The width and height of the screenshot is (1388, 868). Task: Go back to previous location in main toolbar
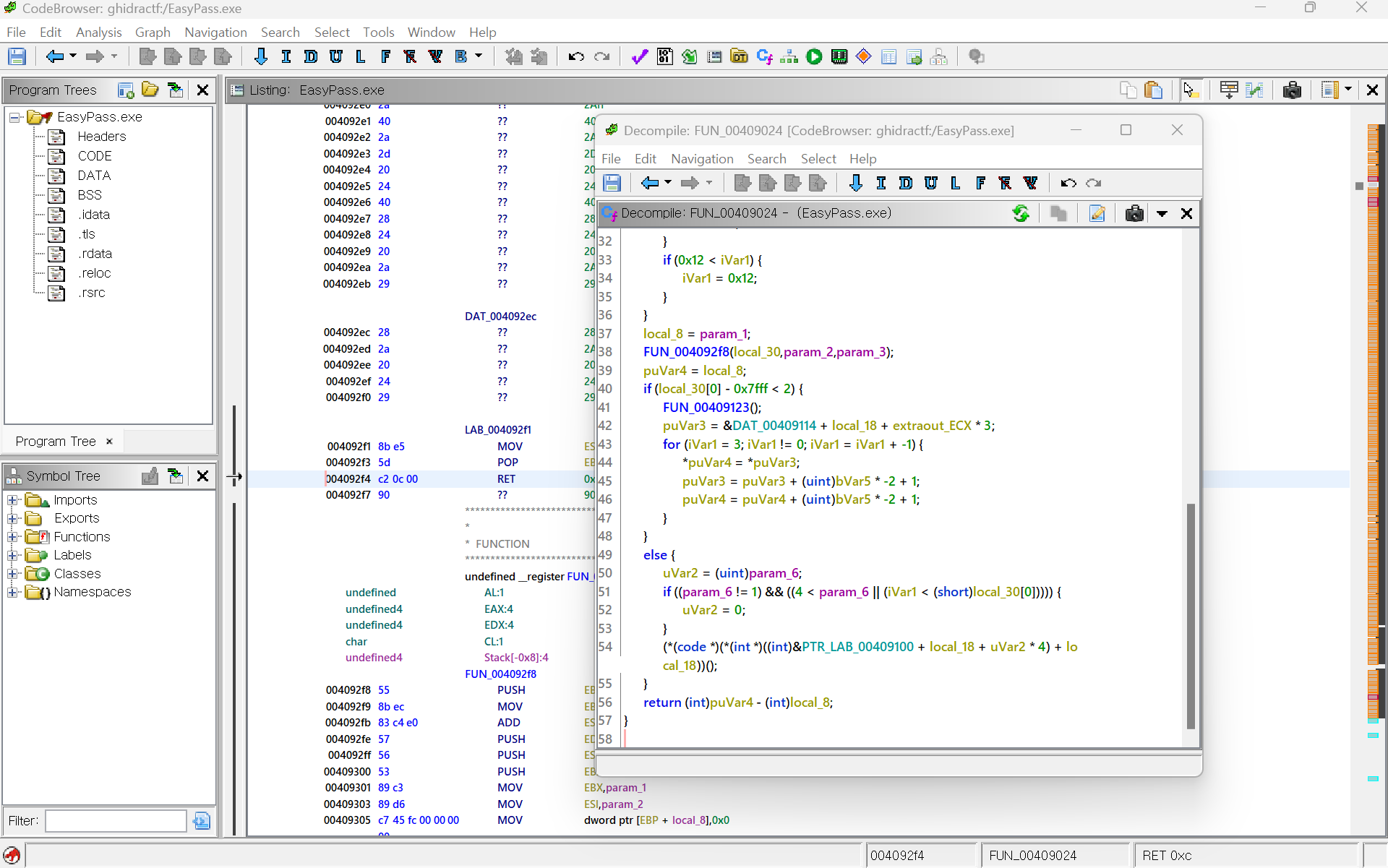point(54,56)
